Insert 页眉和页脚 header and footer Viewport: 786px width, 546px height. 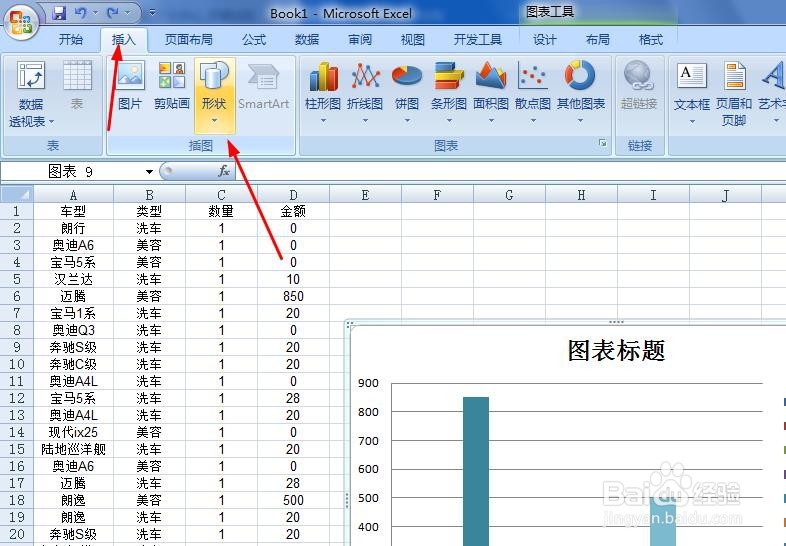click(734, 93)
